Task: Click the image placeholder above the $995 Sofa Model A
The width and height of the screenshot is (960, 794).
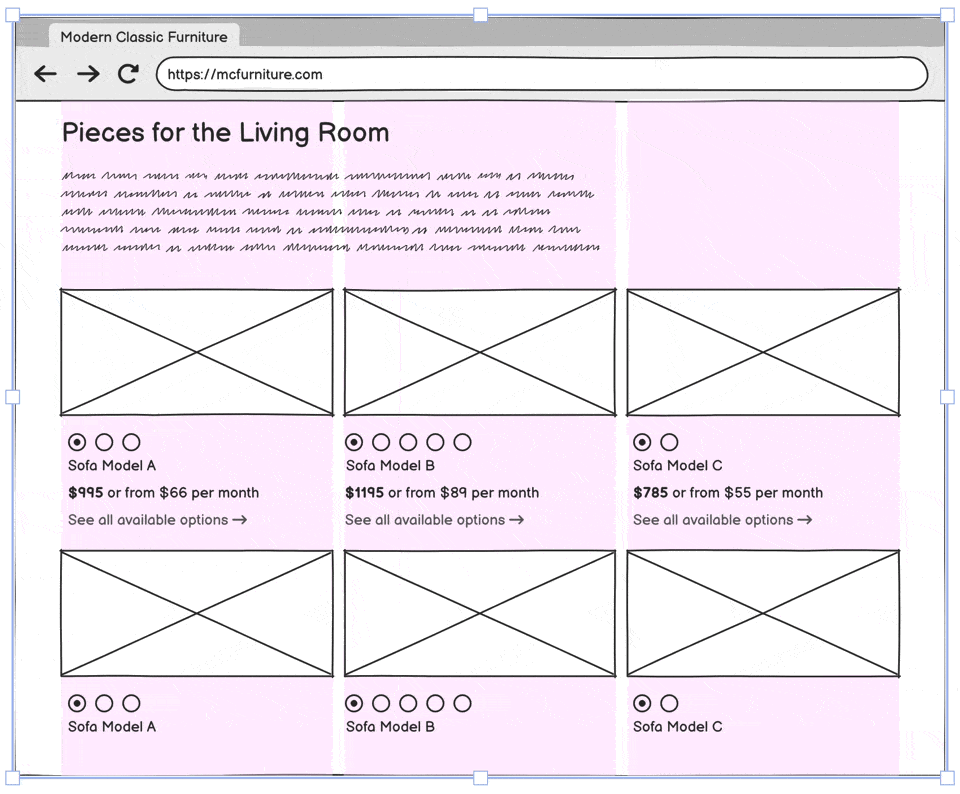Action: click(x=197, y=352)
